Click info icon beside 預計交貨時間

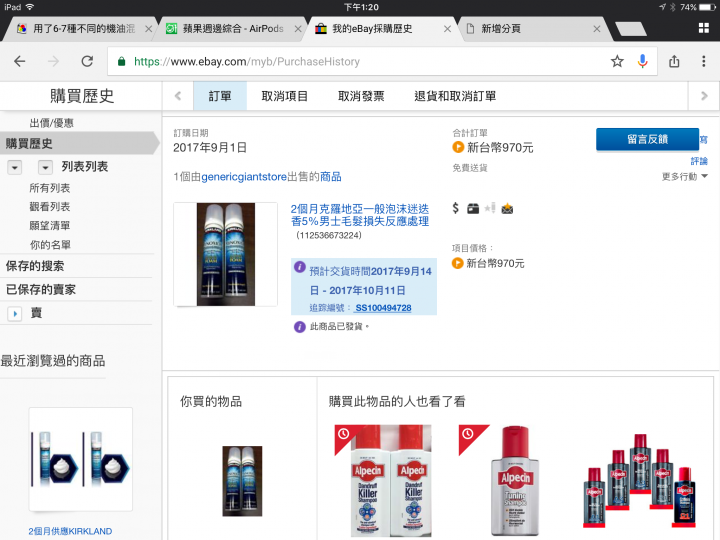click(x=299, y=267)
